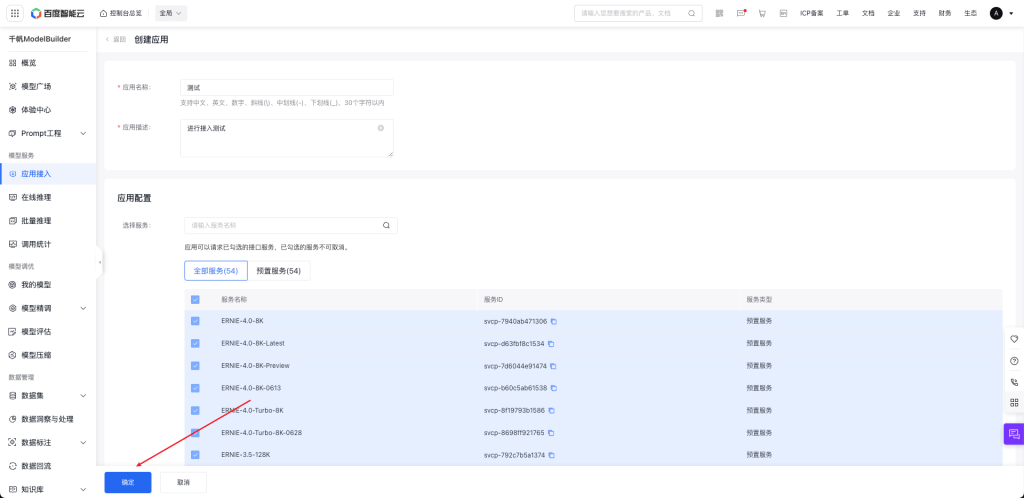Open the app grid menu icon top-left
This screenshot has width=1024, height=498.
coord(14,13)
